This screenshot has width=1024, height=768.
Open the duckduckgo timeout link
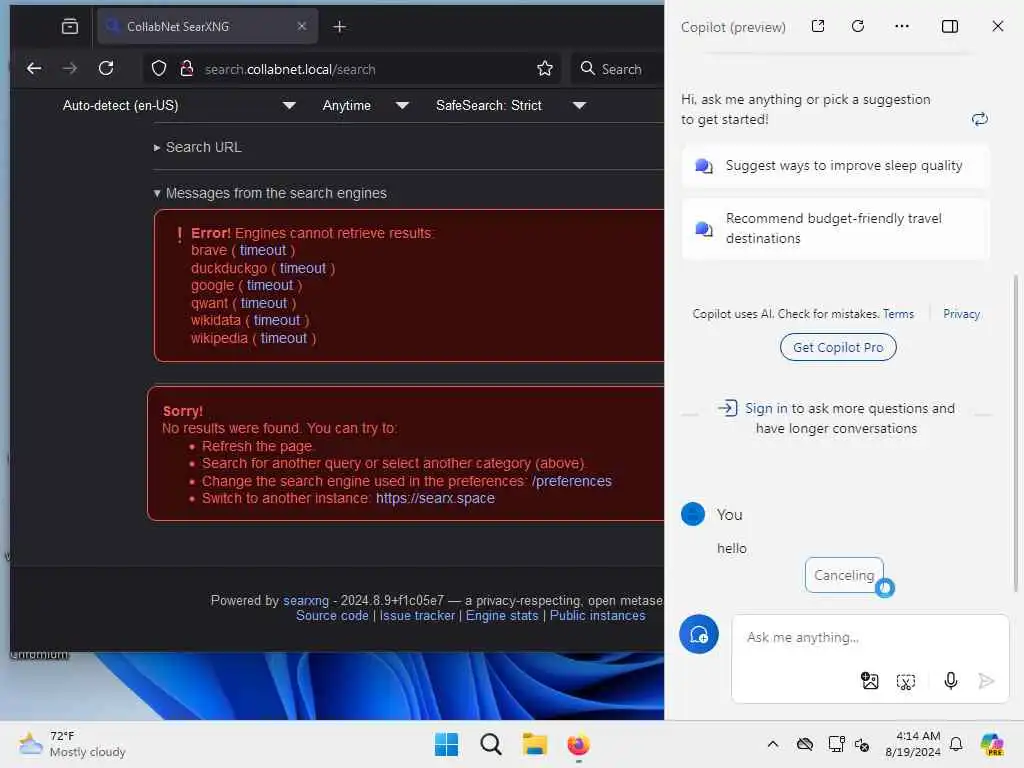point(302,268)
